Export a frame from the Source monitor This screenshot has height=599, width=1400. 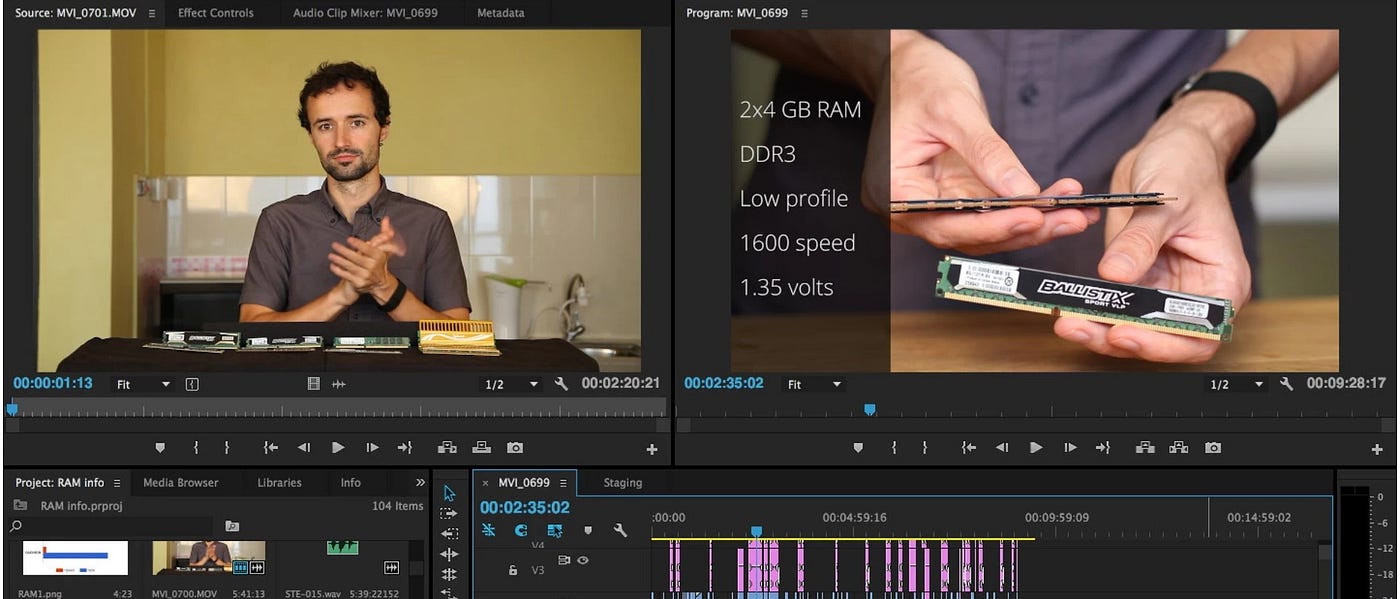tap(515, 448)
